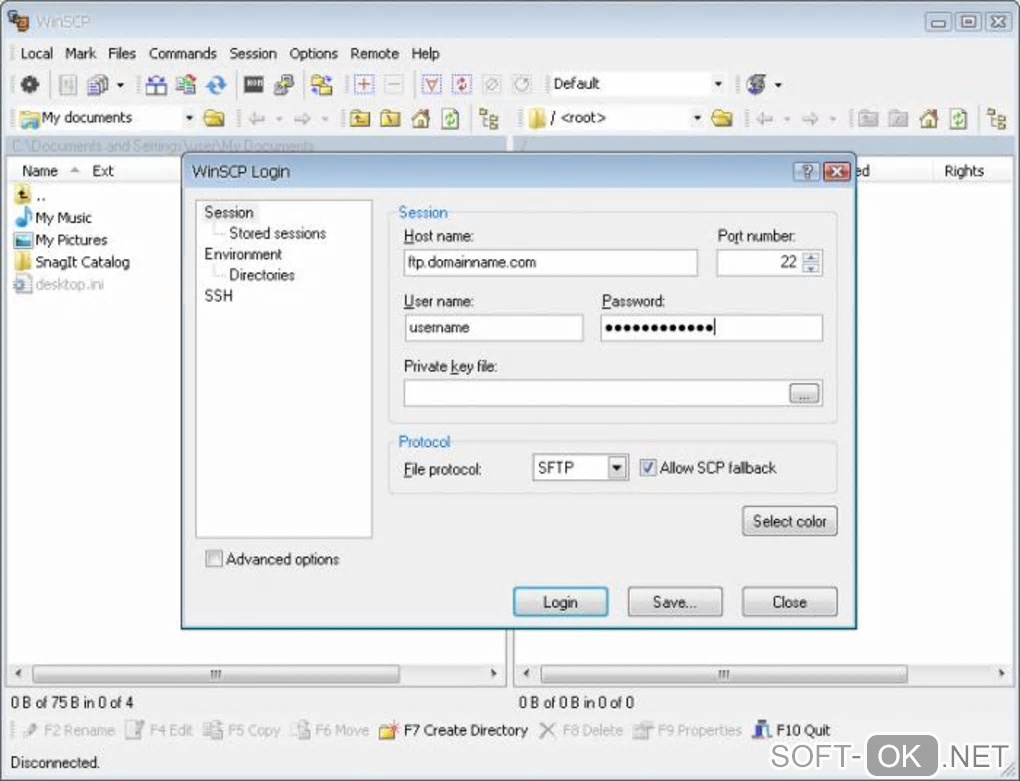Go to local root directory icon
The height and width of the screenshot is (781, 1020).
[390, 118]
